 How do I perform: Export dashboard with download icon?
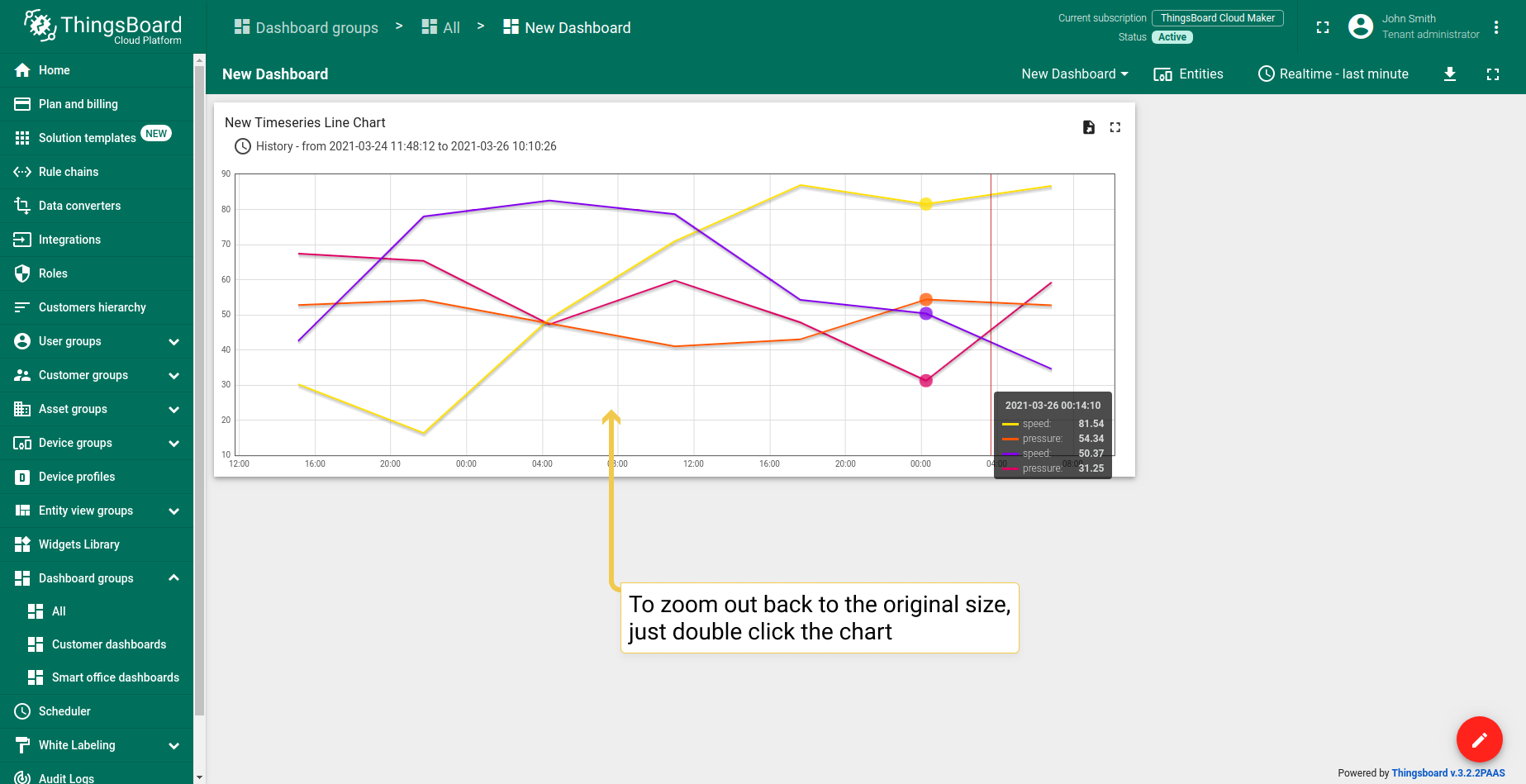pyautogui.click(x=1450, y=74)
